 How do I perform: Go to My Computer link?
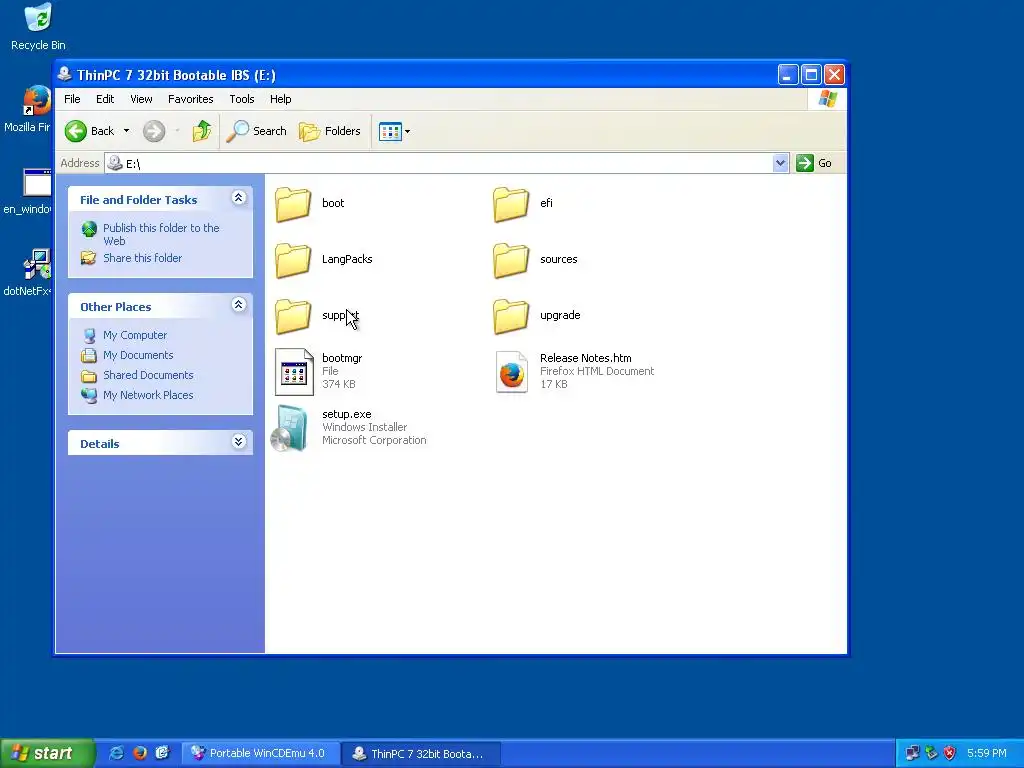(135, 335)
